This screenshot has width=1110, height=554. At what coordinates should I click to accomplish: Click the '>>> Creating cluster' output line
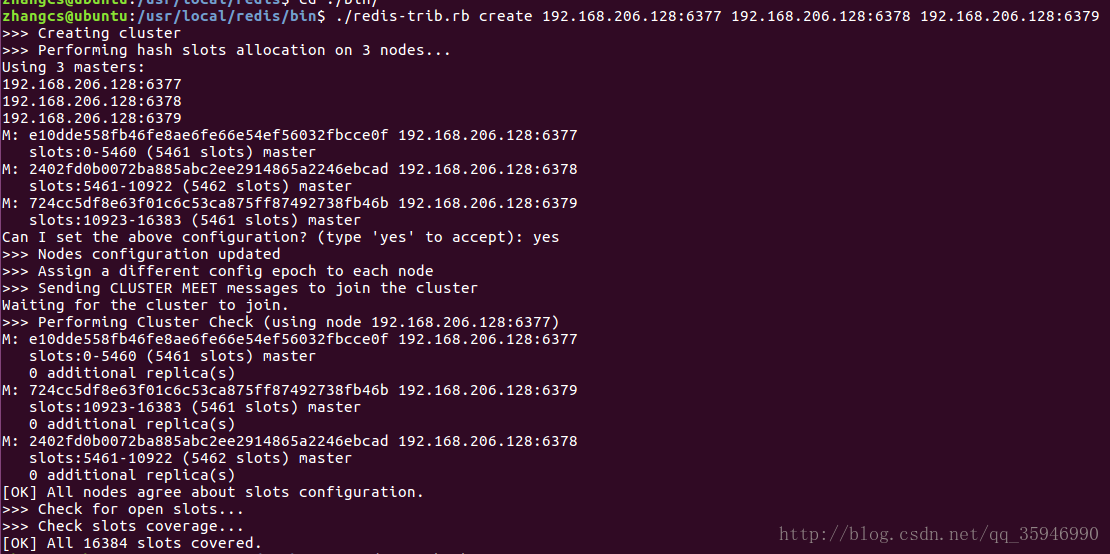[x=91, y=33]
